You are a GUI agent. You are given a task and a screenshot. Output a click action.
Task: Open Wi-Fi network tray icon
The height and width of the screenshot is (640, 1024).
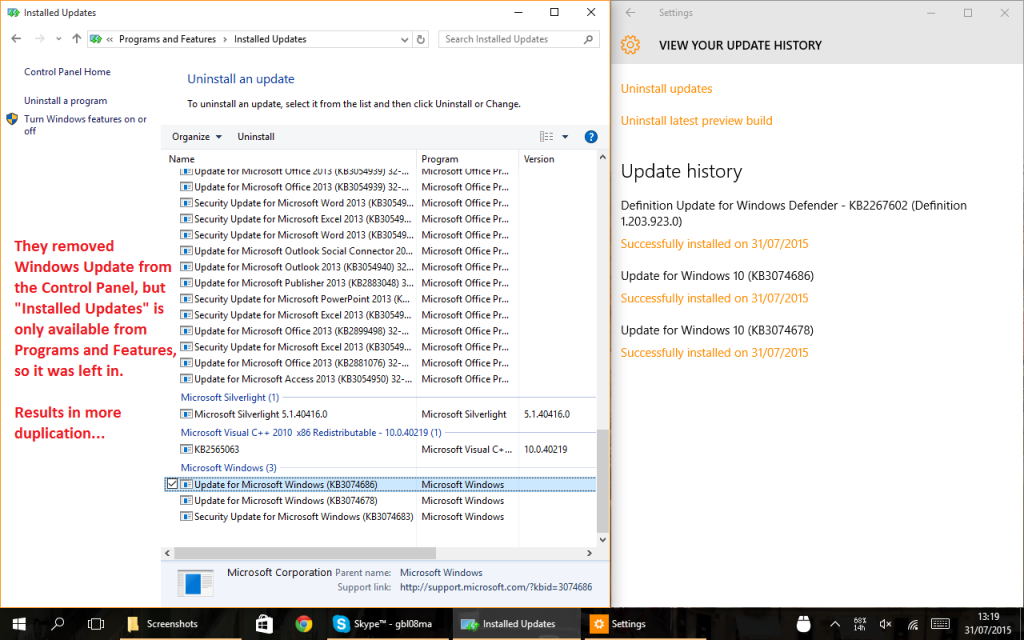(913, 624)
